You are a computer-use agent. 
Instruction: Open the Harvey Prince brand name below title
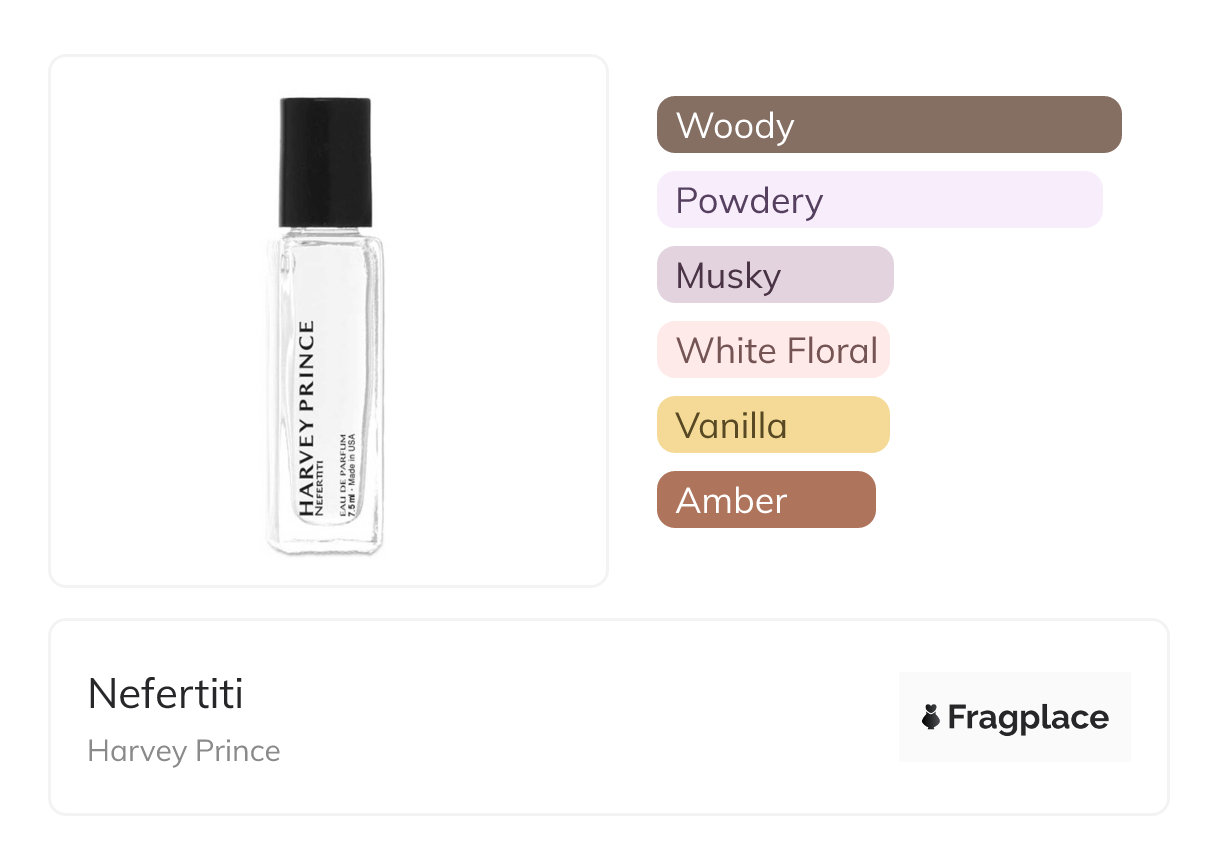tap(184, 751)
